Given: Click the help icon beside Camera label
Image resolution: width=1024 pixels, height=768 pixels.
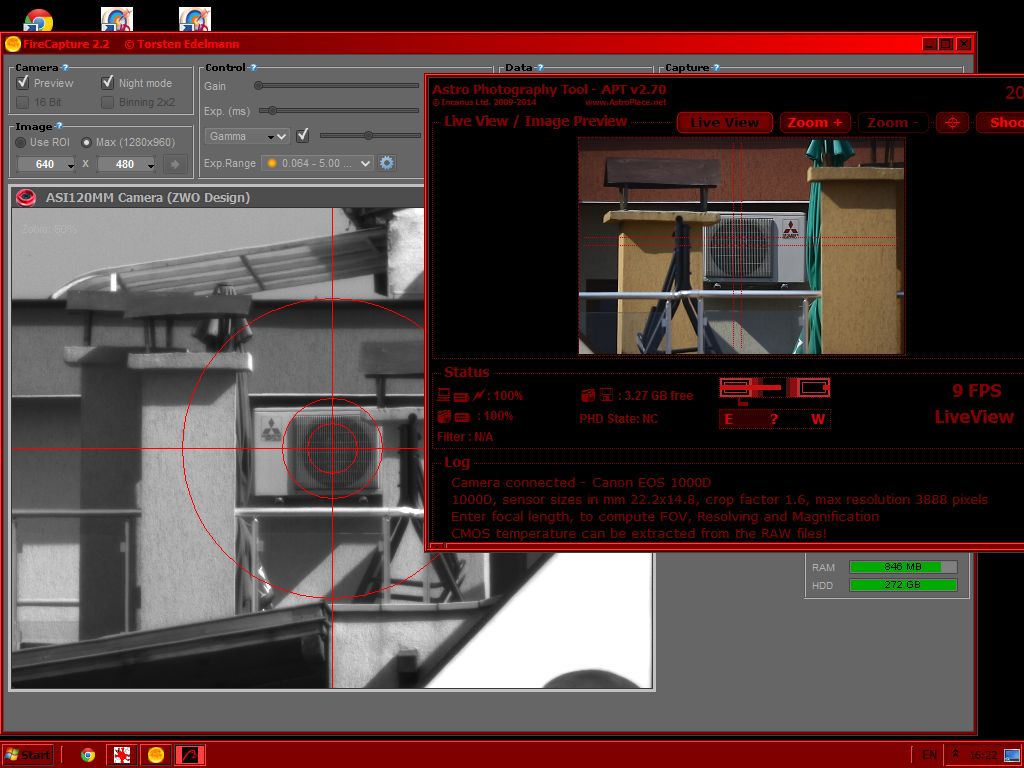Looking at the screenshot, I should click(x=66, y=68).
